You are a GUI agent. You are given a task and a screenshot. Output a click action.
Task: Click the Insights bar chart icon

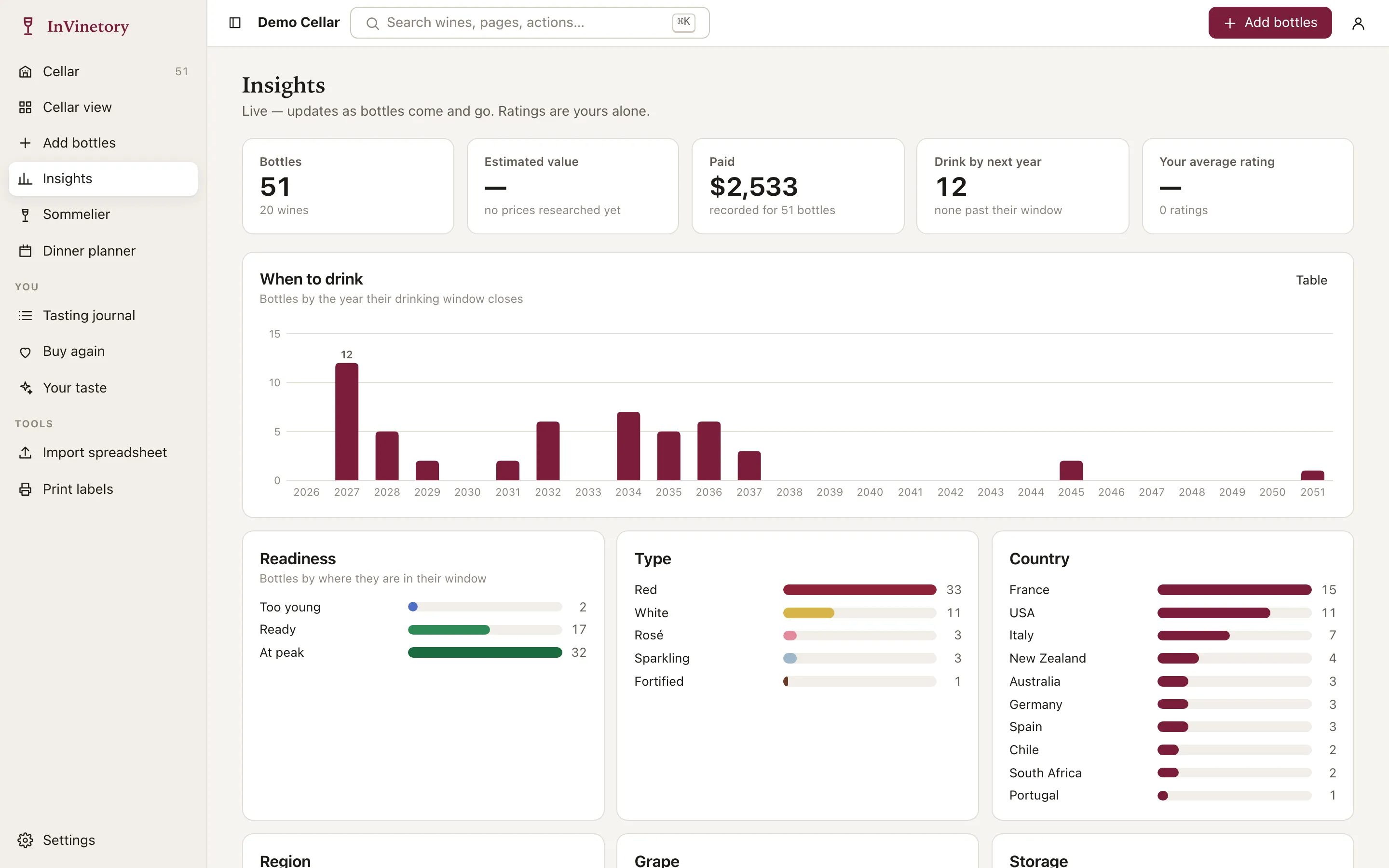click(x=25, y=178)
